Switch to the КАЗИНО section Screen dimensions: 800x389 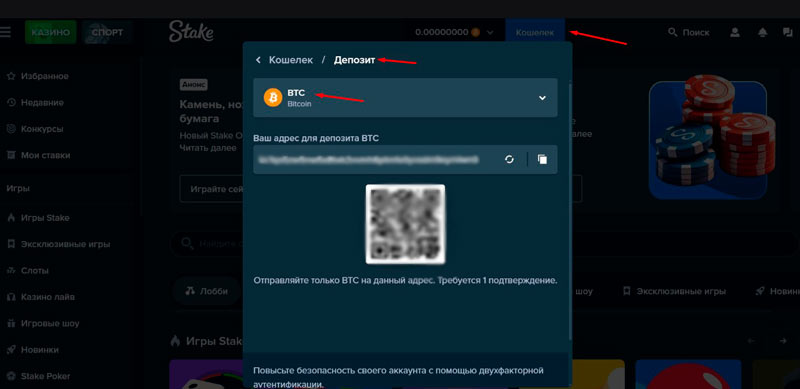pos(51,32)
